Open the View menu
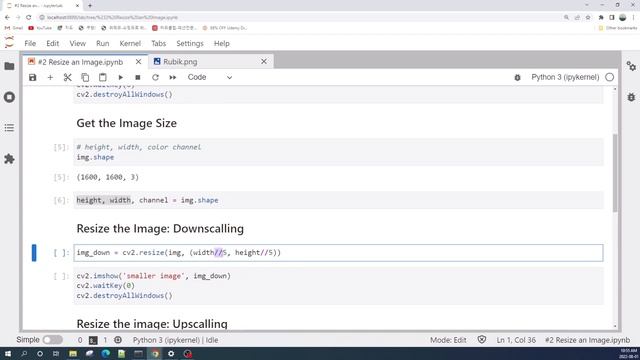The image size is (640, 360). (78, 43)
